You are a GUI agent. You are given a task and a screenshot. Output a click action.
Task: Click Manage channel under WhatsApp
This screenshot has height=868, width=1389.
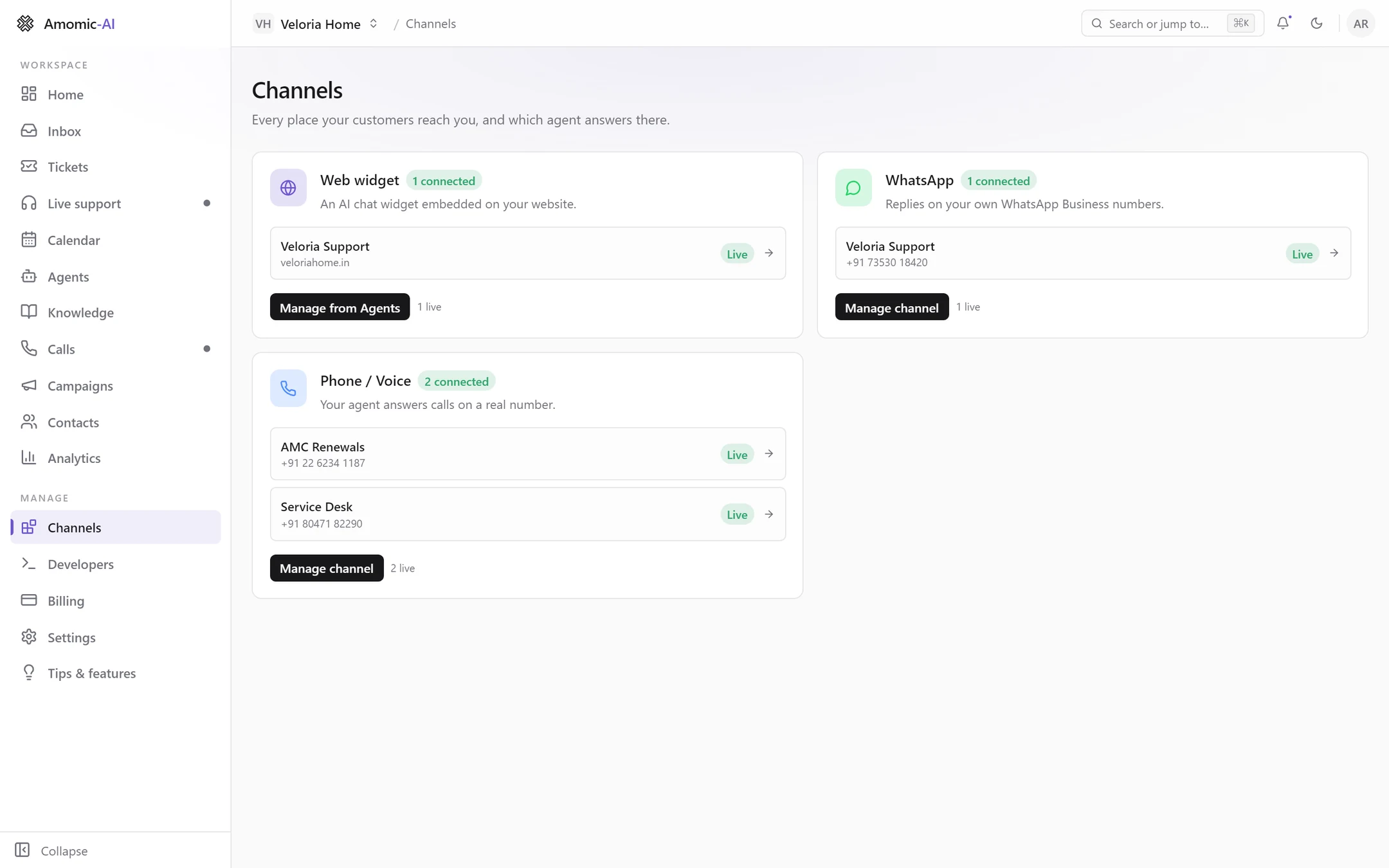pyautogui.click(x=891, y=307)
